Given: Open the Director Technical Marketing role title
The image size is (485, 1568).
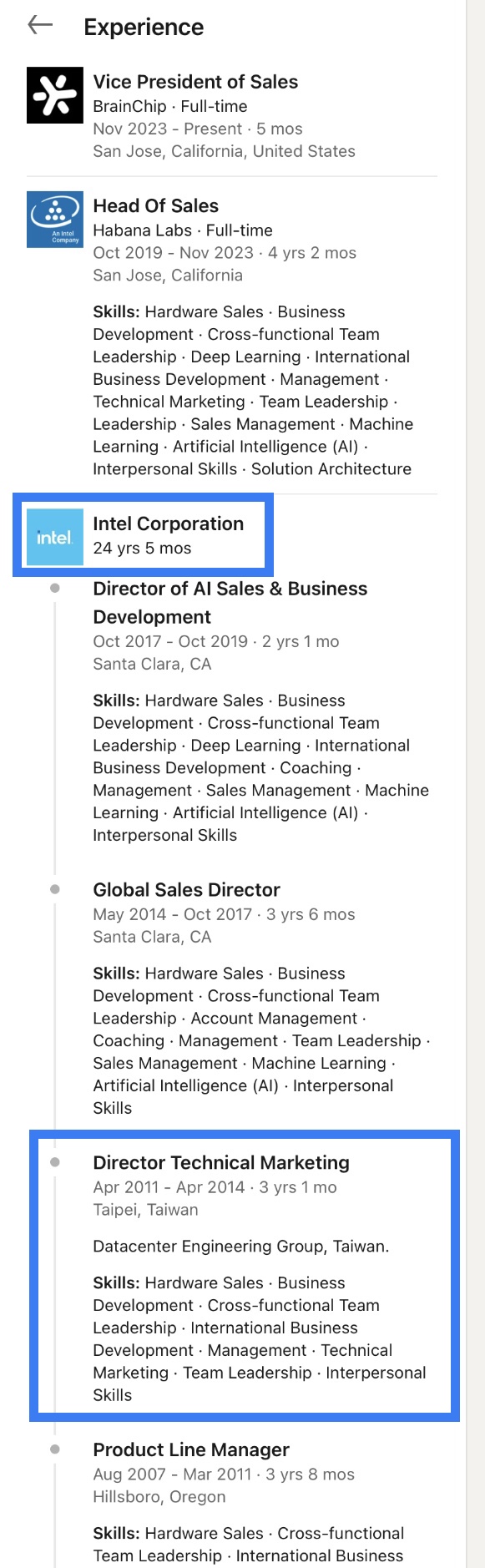Looking at the screenshot, I should coord(221,1163).
